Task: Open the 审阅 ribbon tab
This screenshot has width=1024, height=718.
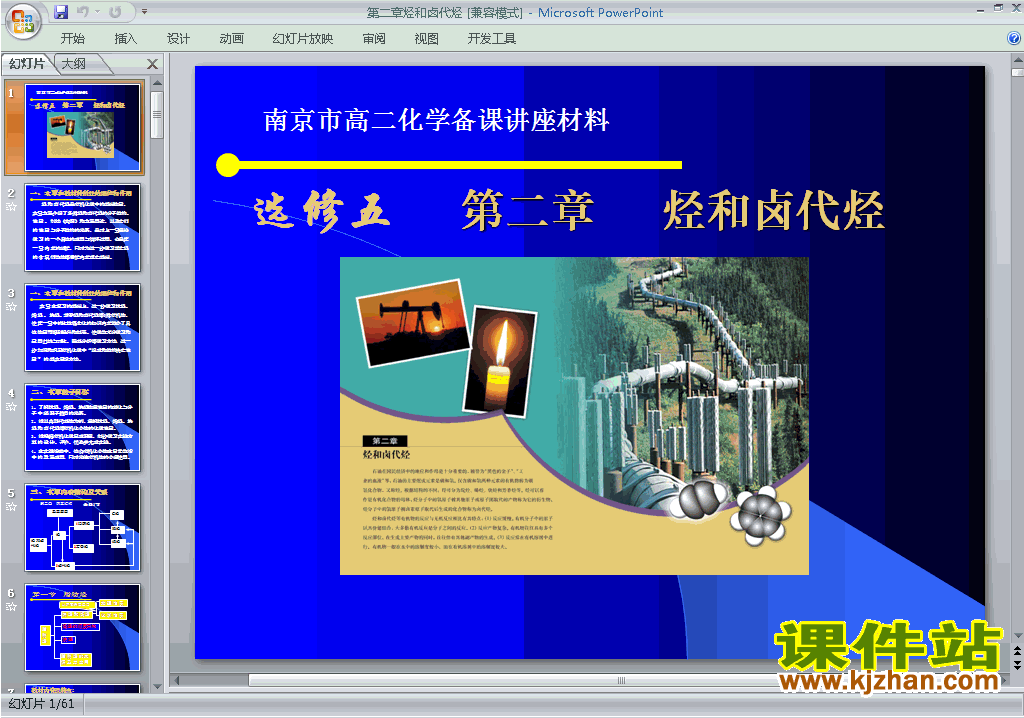Action: [374, 39]
